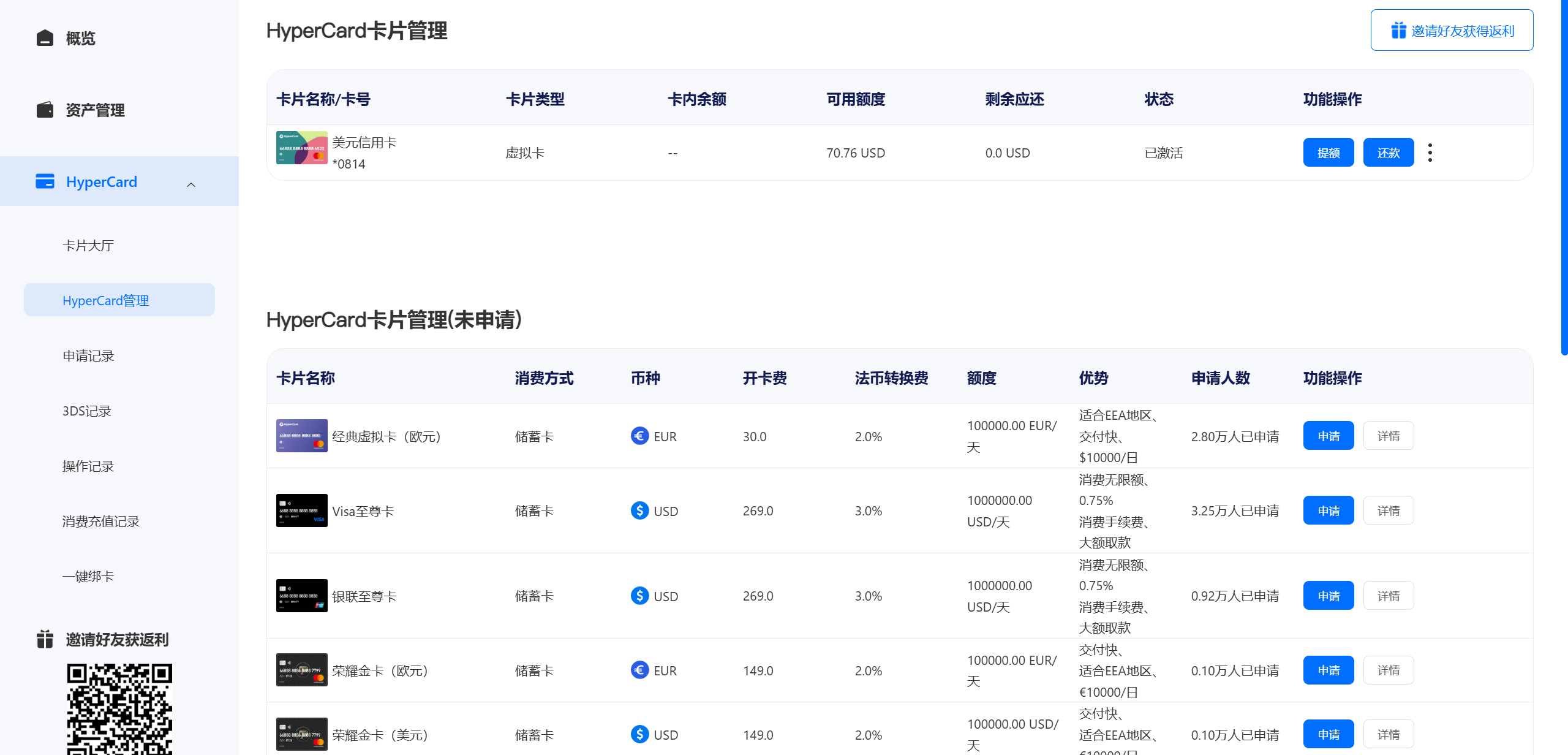View 详情 for Visa至尊卡
The height and width of the screenshot is (755, 1568).
tap(1389, 510)
